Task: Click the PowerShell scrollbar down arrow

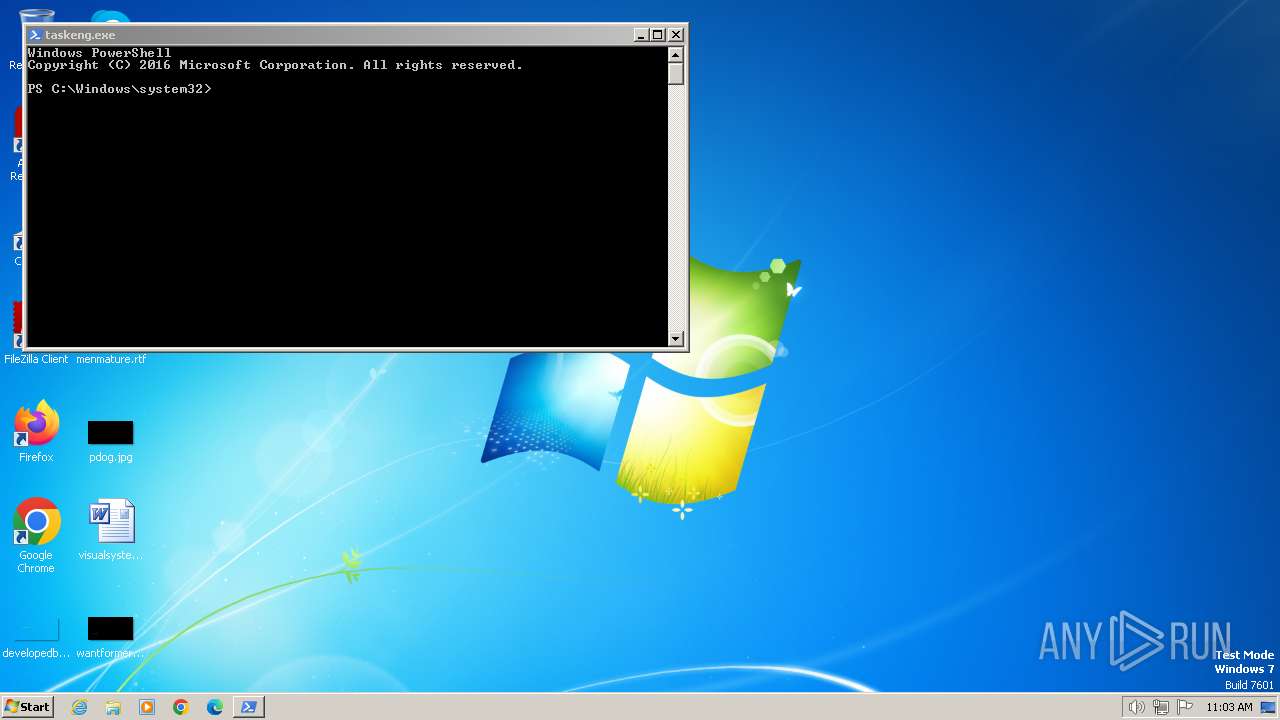Action: click(676, 339)
